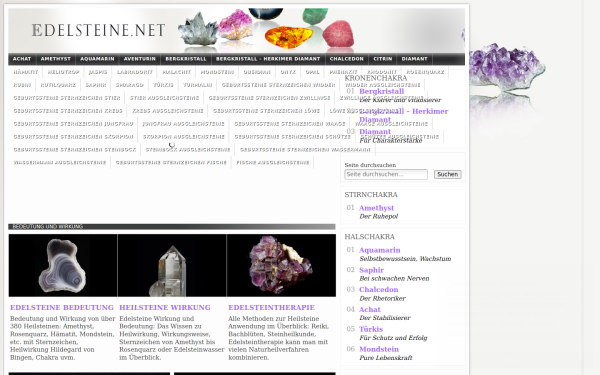The height and width of the screenshot is (375, 600).
Task: Open Bergkristall in the dark top menu bar
Action: pos(186,59)
